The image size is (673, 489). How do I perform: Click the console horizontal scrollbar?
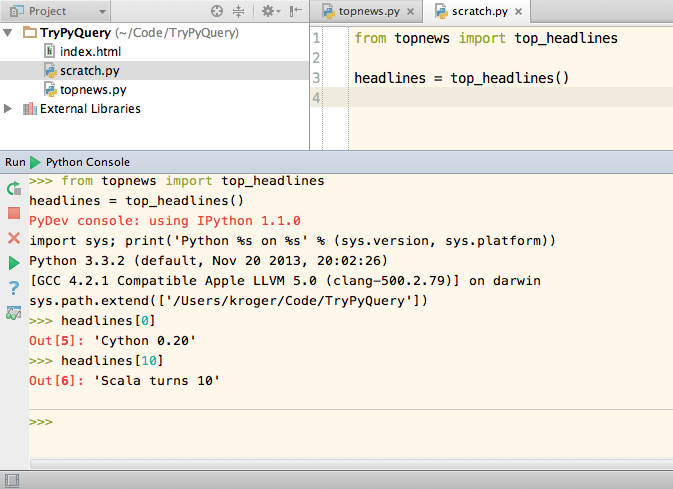pyautogui.click(x=351, y=464)
